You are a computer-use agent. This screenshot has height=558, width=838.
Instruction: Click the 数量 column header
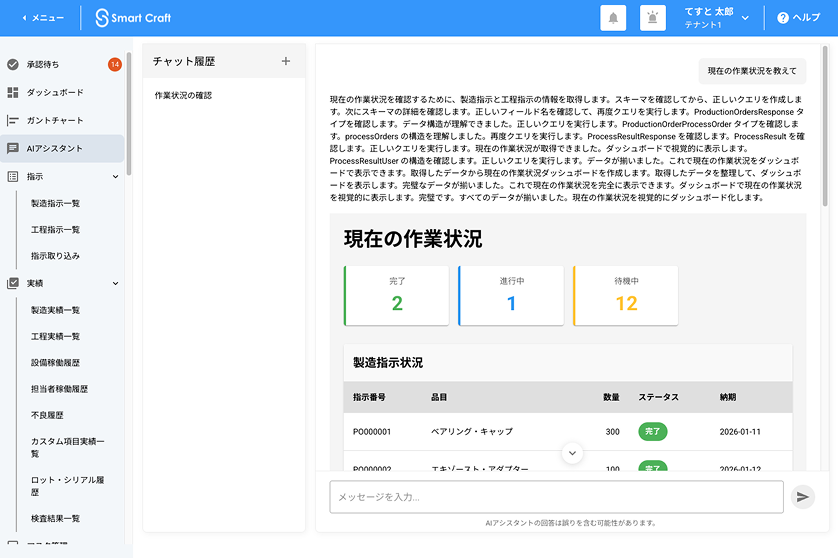click(x=611, y=397)
